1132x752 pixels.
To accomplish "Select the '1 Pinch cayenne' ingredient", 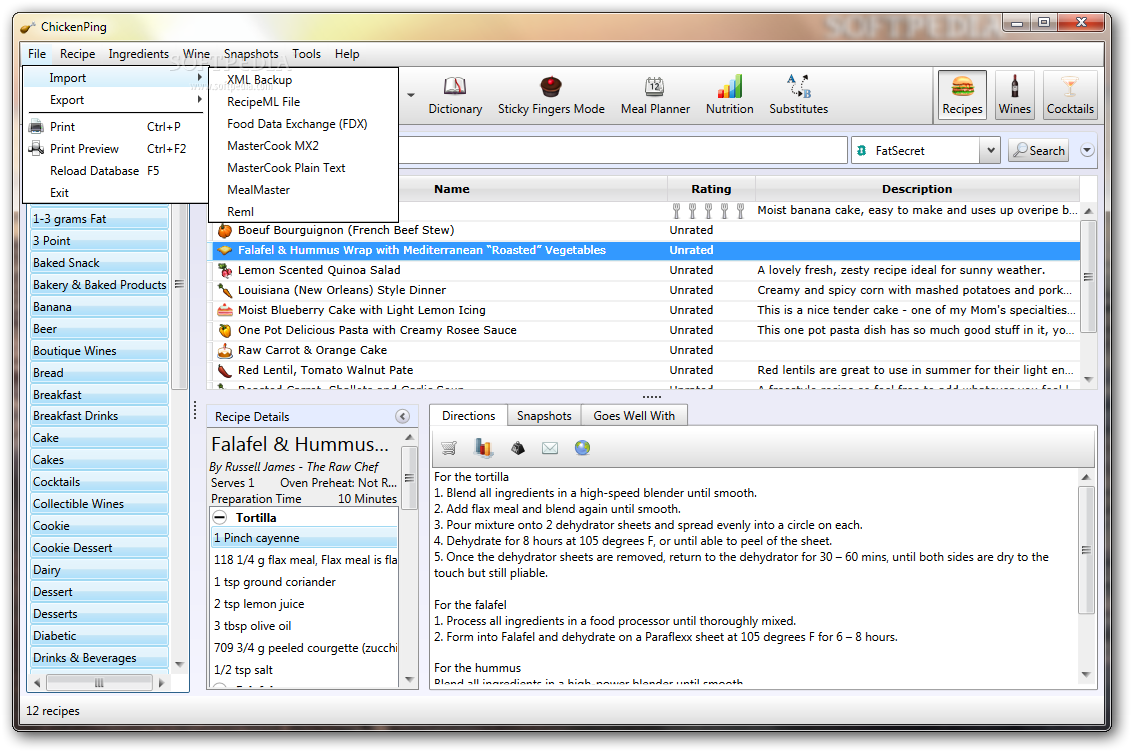I will [x=304, y=538].
